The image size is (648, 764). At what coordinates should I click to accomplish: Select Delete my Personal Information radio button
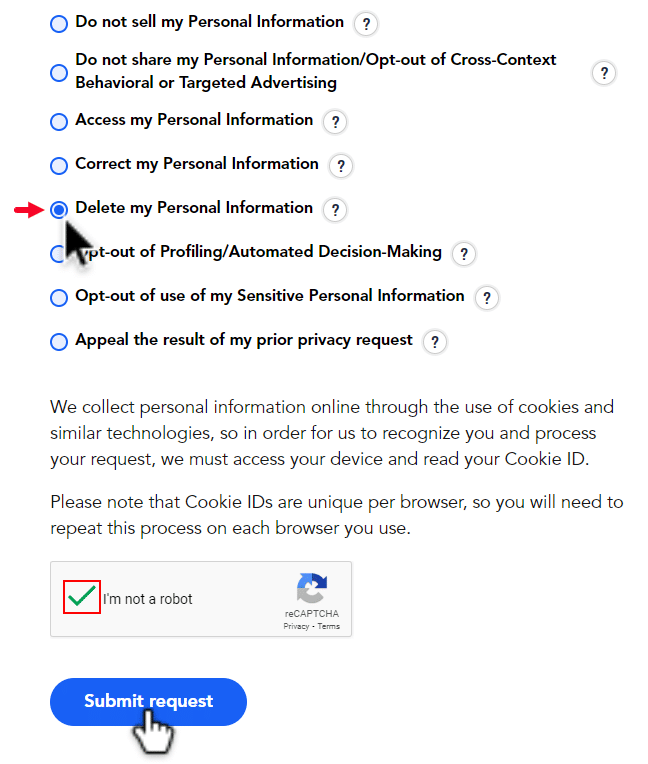coord(59,210)
